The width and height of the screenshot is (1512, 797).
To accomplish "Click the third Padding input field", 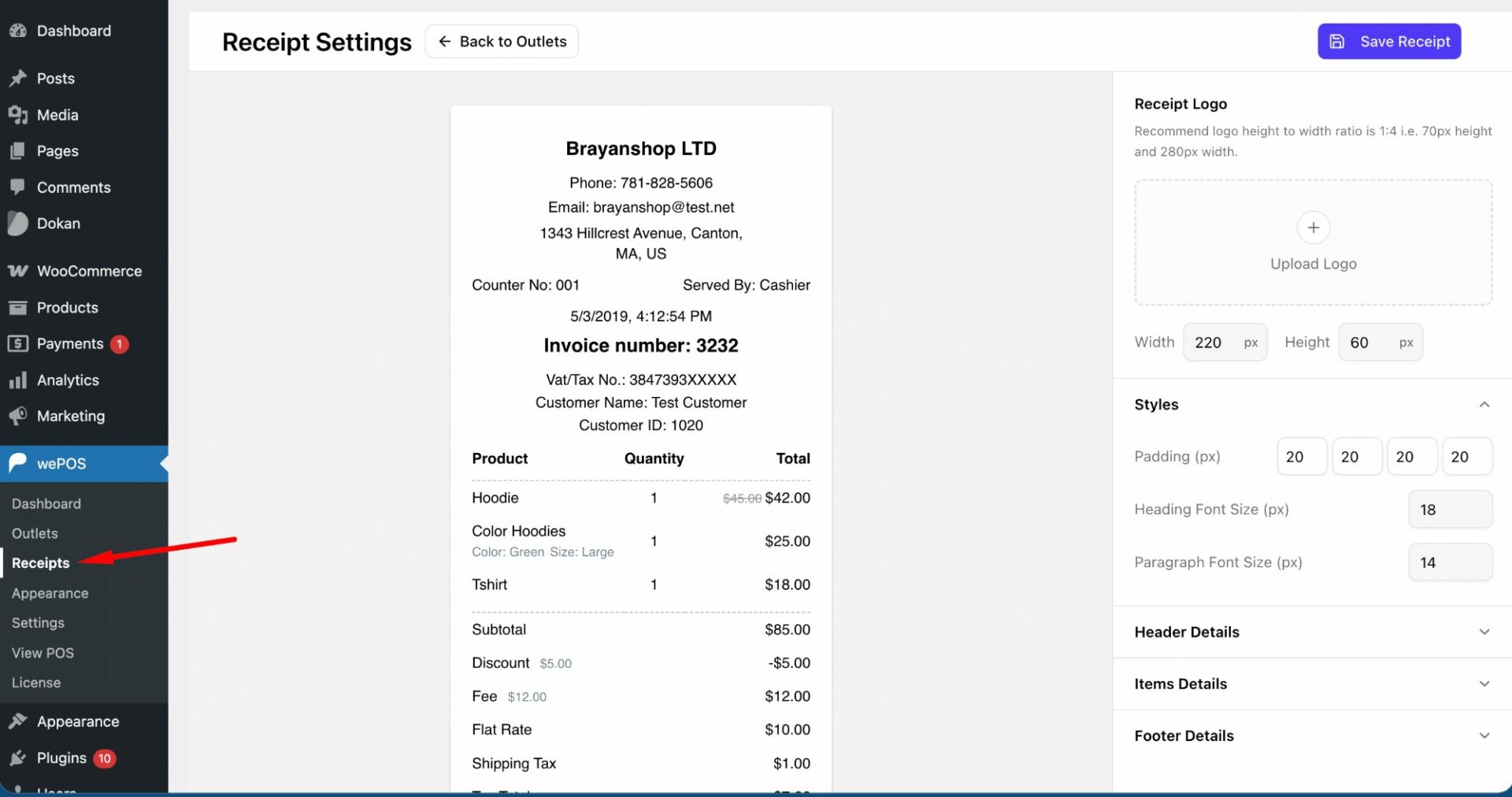I will click(x=1412, y=457).
